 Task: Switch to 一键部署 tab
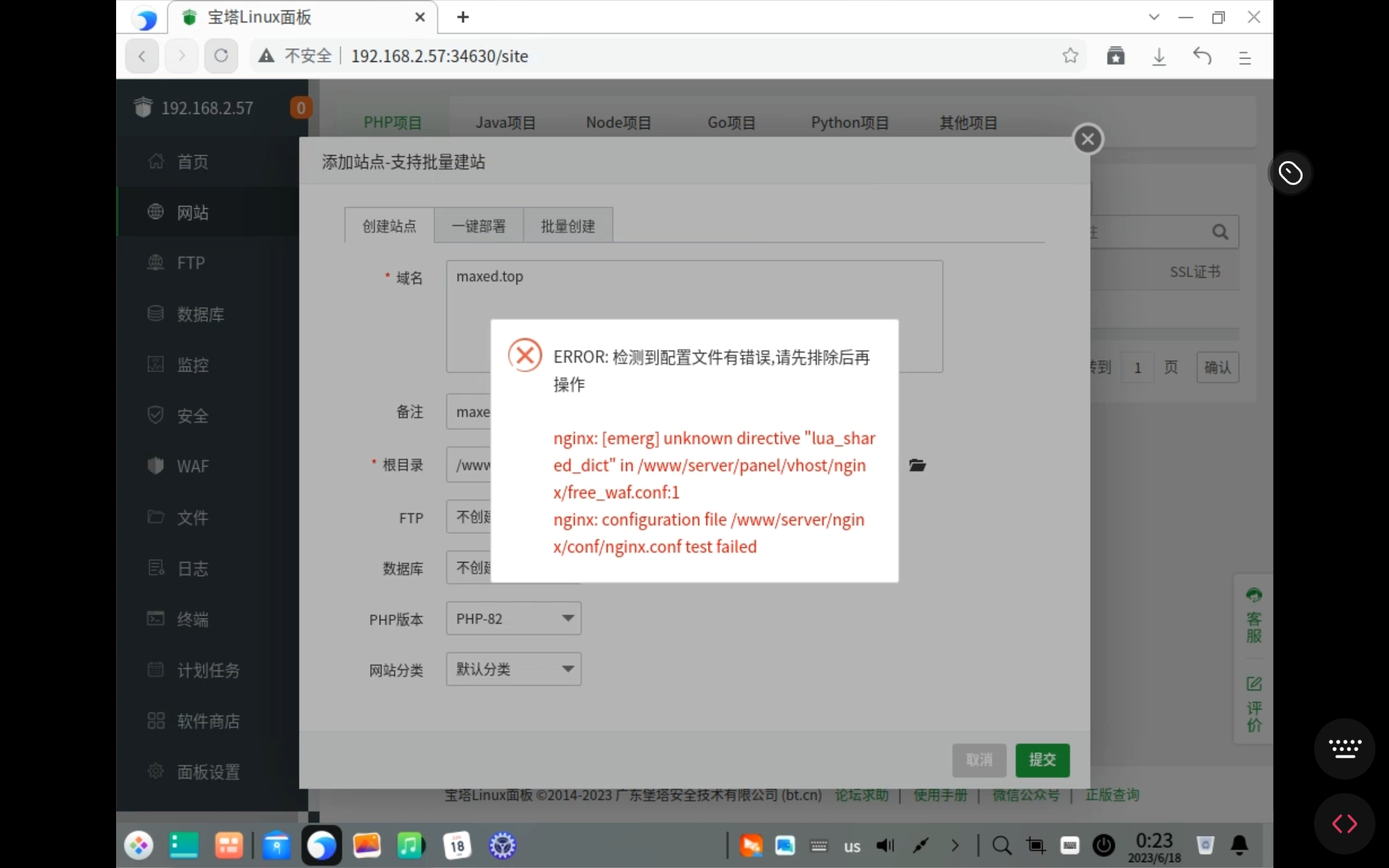pyautogui.click(x=479, y=226)
